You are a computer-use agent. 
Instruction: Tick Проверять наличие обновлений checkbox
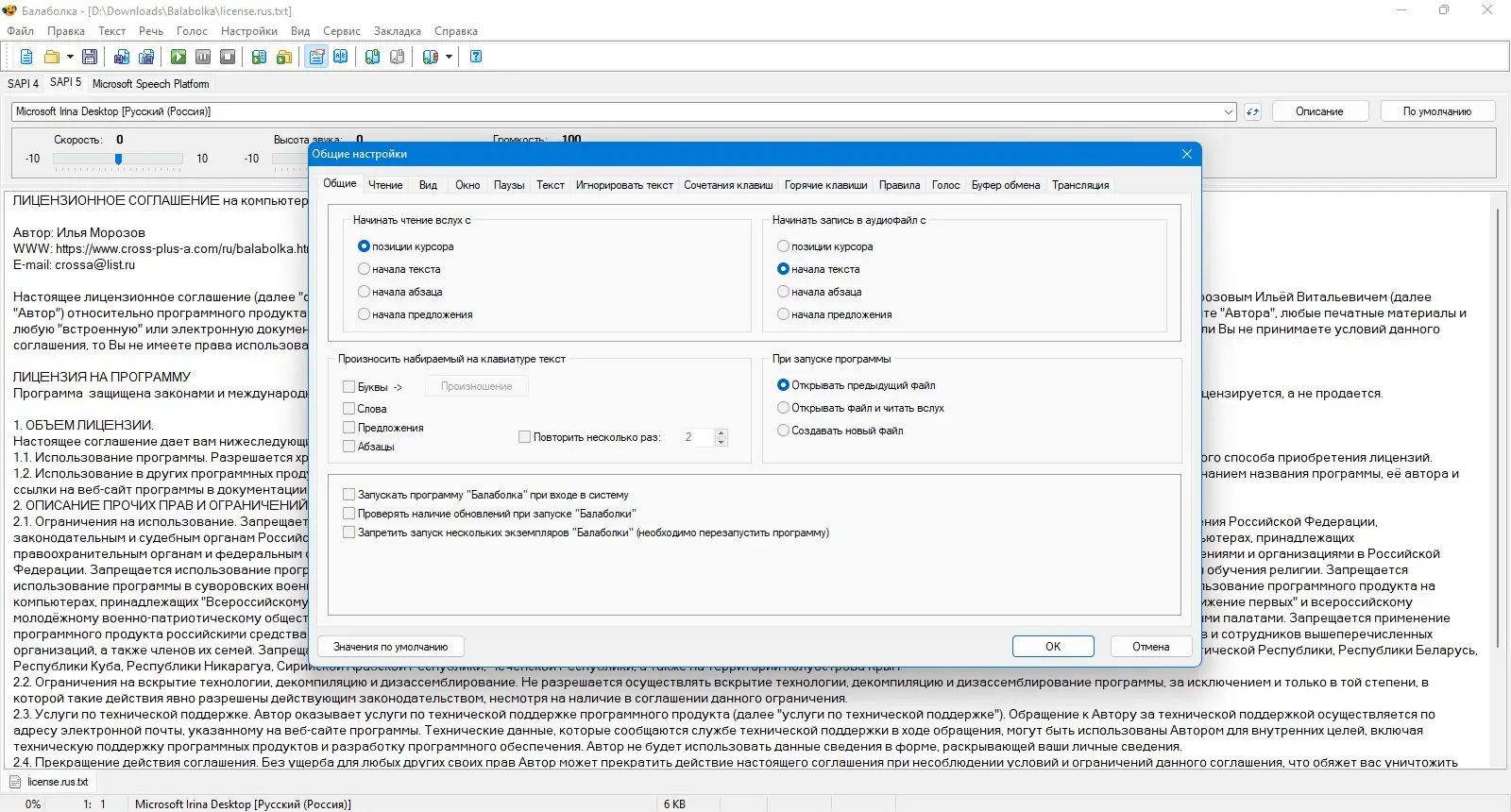point(349,514)
